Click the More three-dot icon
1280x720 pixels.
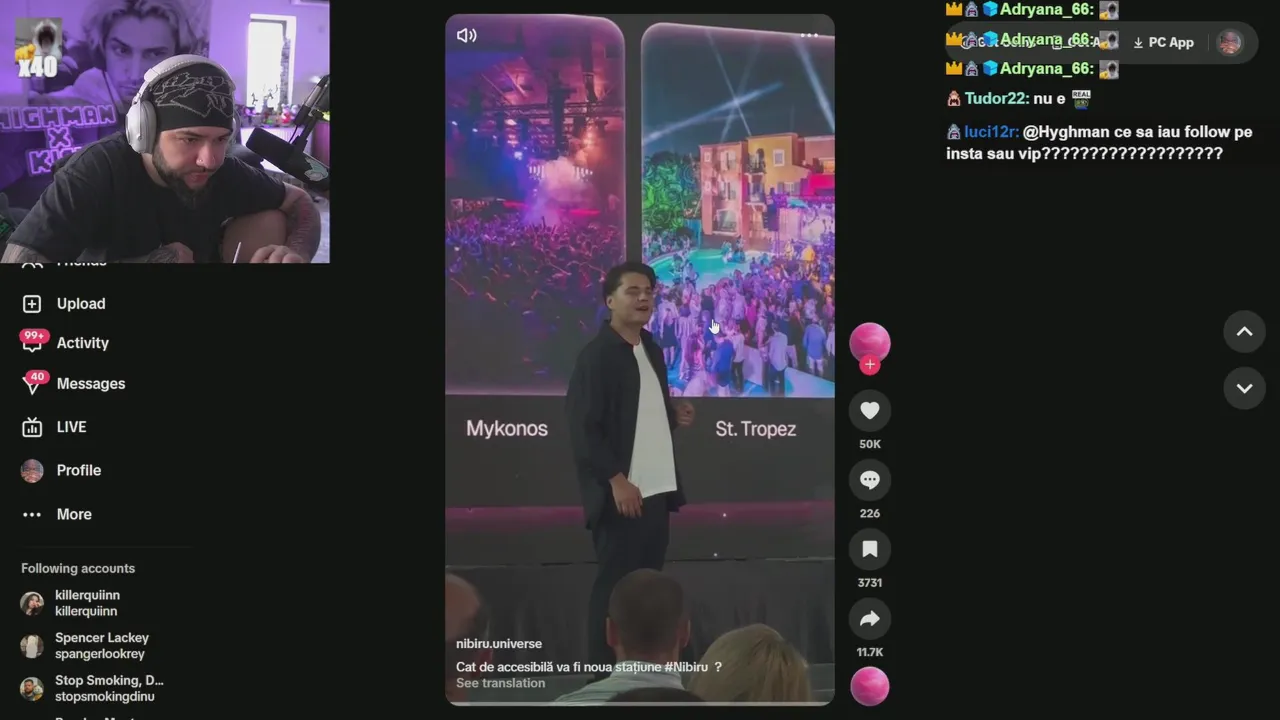(x=32, y=514)
